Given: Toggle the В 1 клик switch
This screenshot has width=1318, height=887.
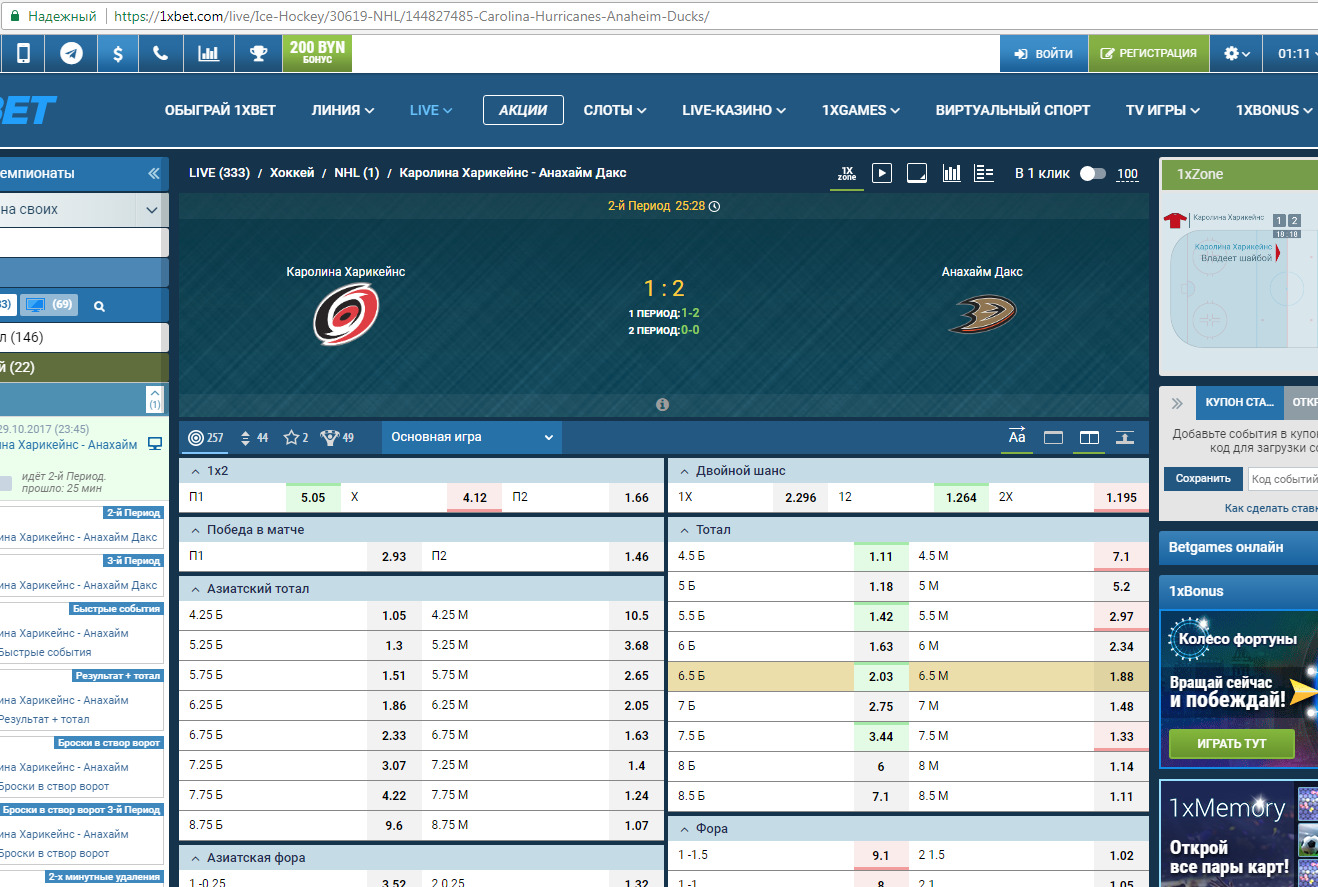Looking at the screenshot, I should click(1093, 173).
